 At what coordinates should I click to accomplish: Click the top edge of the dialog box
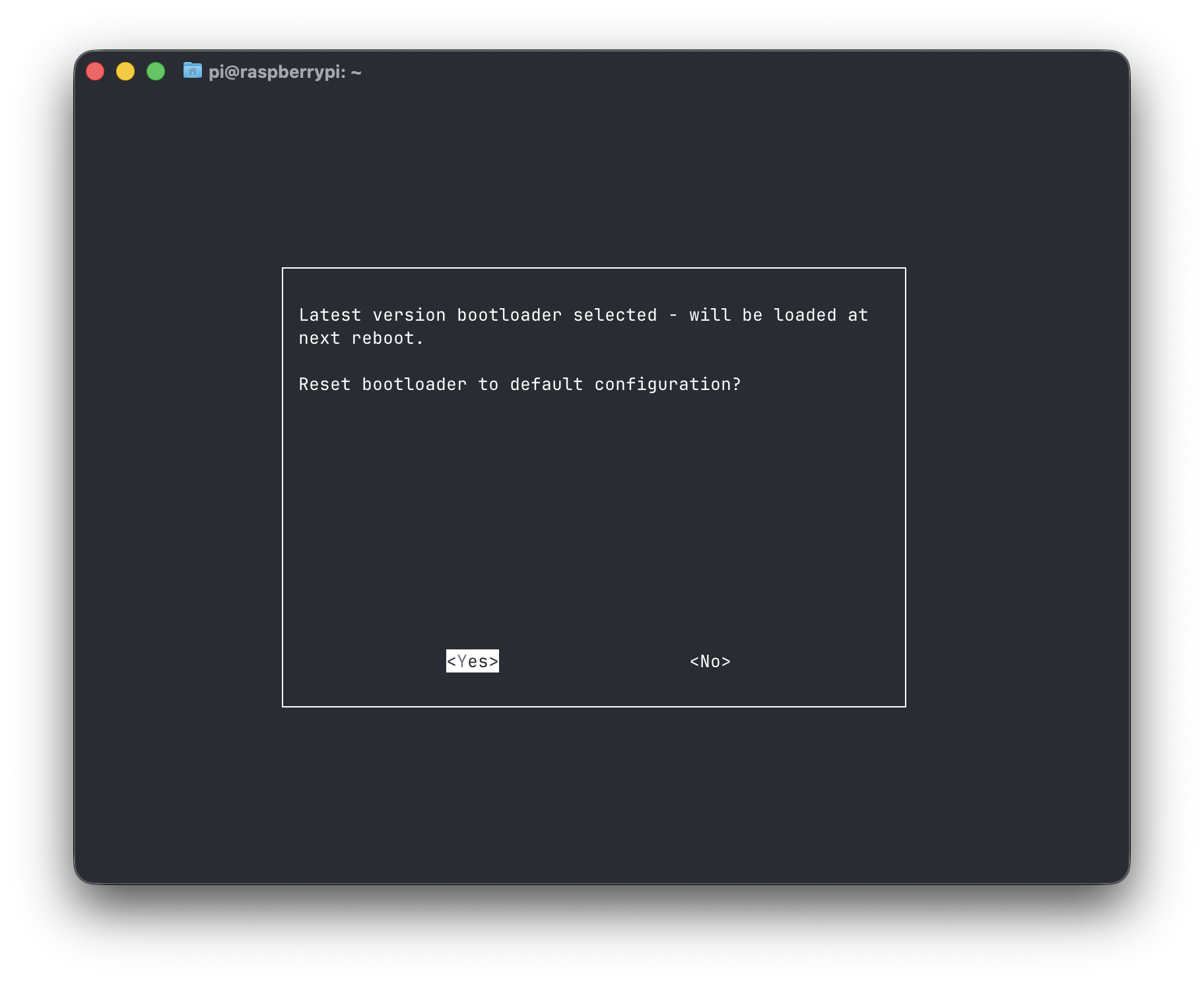tap(594, 268)
